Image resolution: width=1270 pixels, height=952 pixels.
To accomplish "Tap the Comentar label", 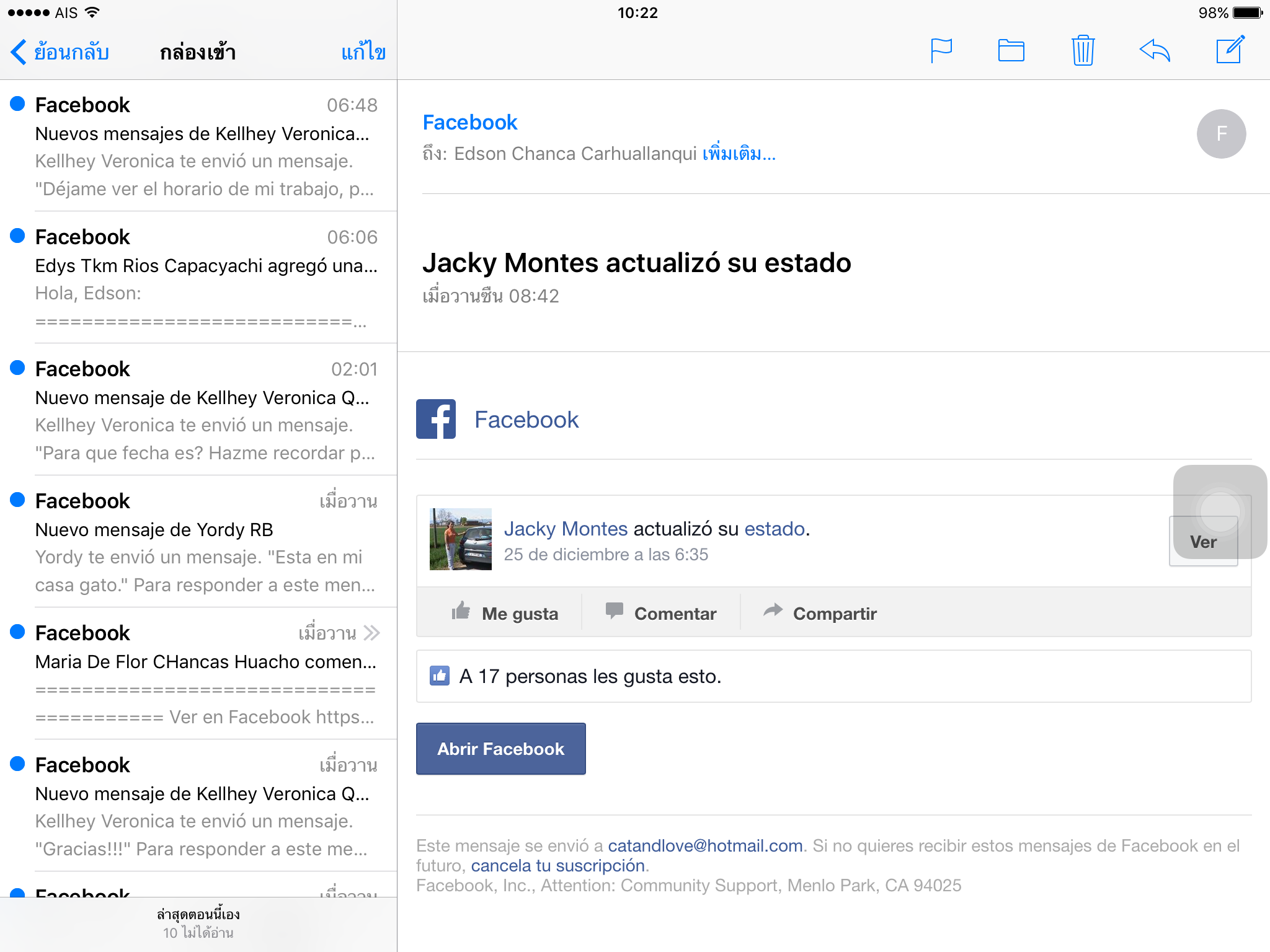I will coord(675,614).
